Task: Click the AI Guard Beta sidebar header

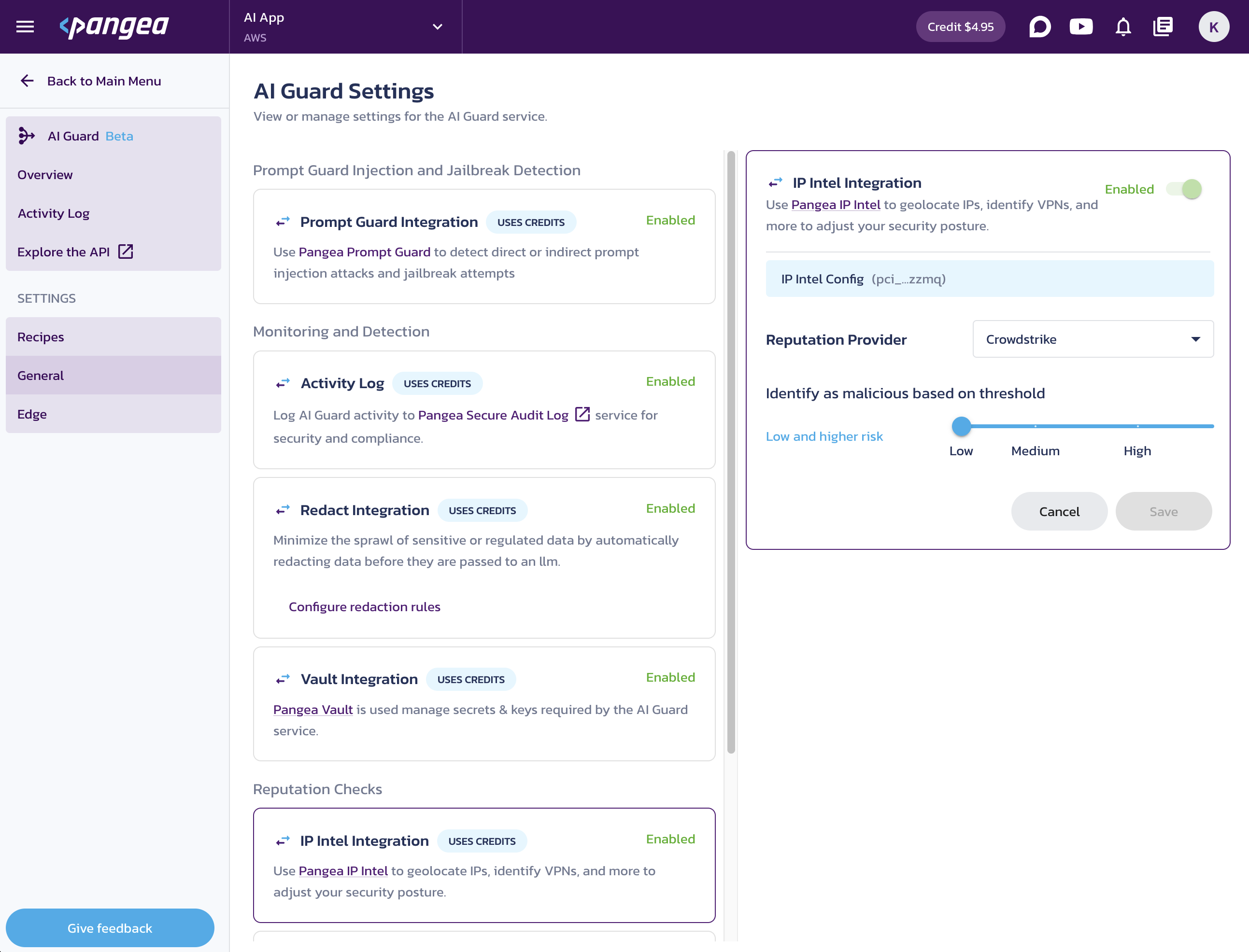Action: click(x=114, y=136)
